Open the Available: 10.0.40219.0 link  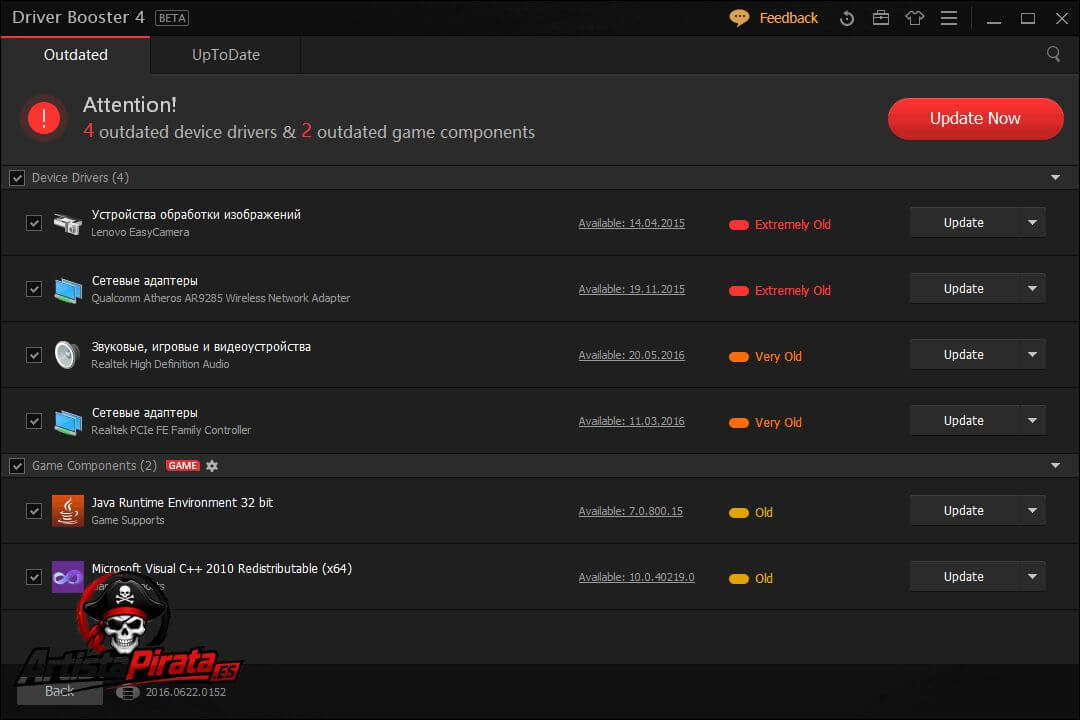(636, 577)
